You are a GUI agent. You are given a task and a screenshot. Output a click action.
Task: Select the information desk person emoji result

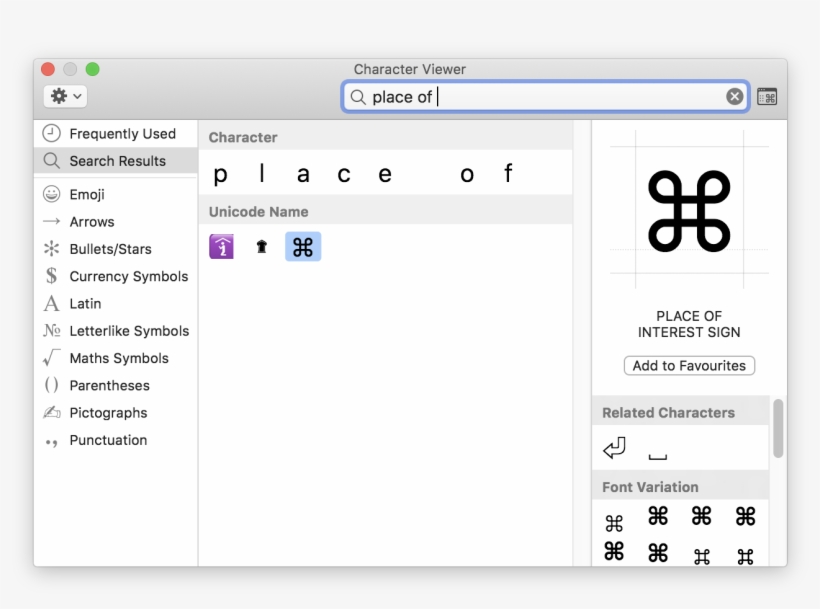pyautogui.click(x=221, y=246)
